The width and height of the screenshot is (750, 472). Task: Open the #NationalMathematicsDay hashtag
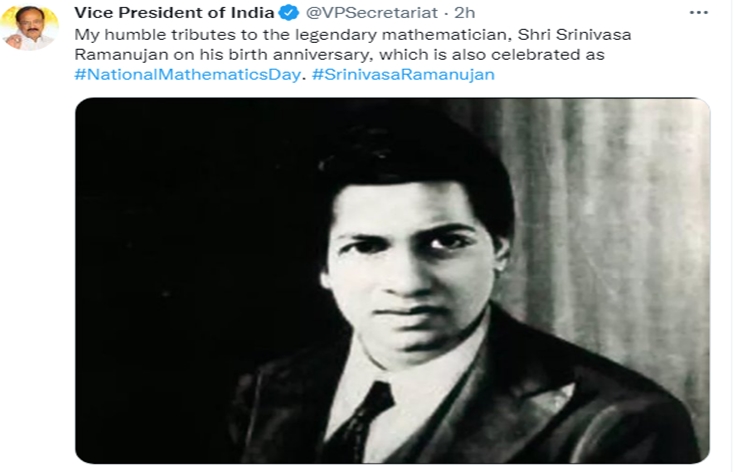tap(186, 75)
